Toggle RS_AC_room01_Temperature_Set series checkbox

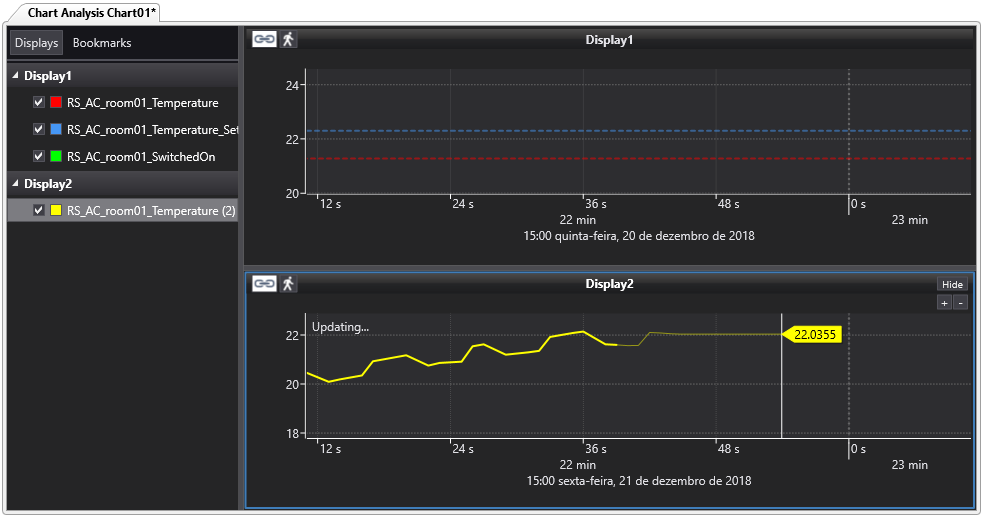(x=39, y=129)
